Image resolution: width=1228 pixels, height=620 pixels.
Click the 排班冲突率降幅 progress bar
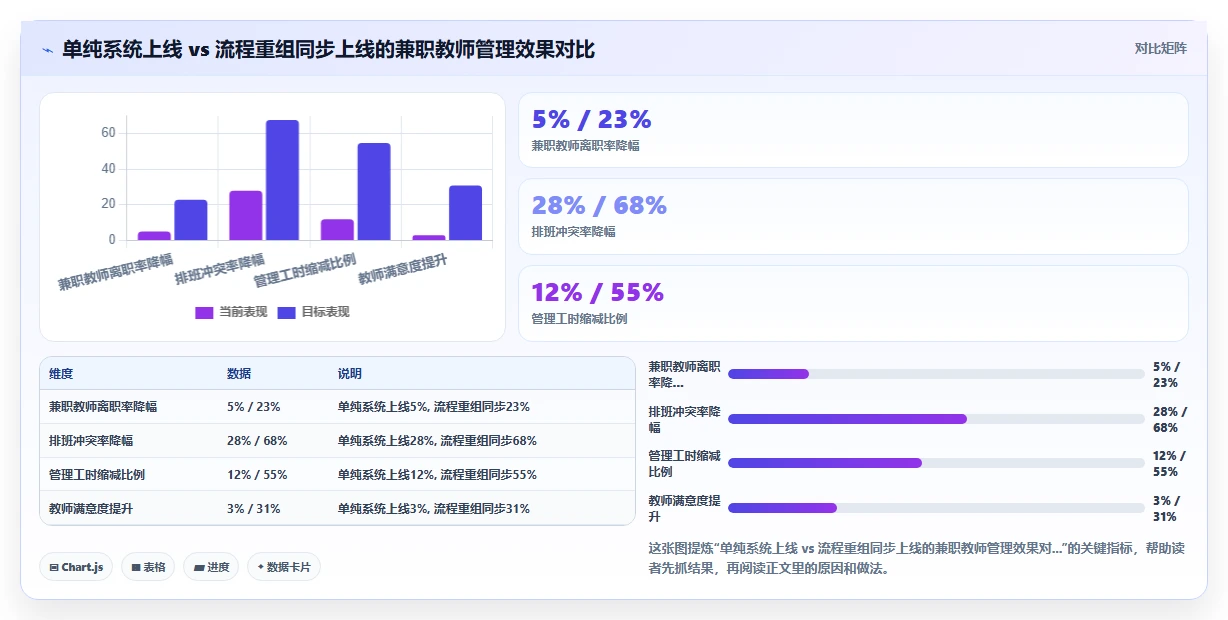936,419
